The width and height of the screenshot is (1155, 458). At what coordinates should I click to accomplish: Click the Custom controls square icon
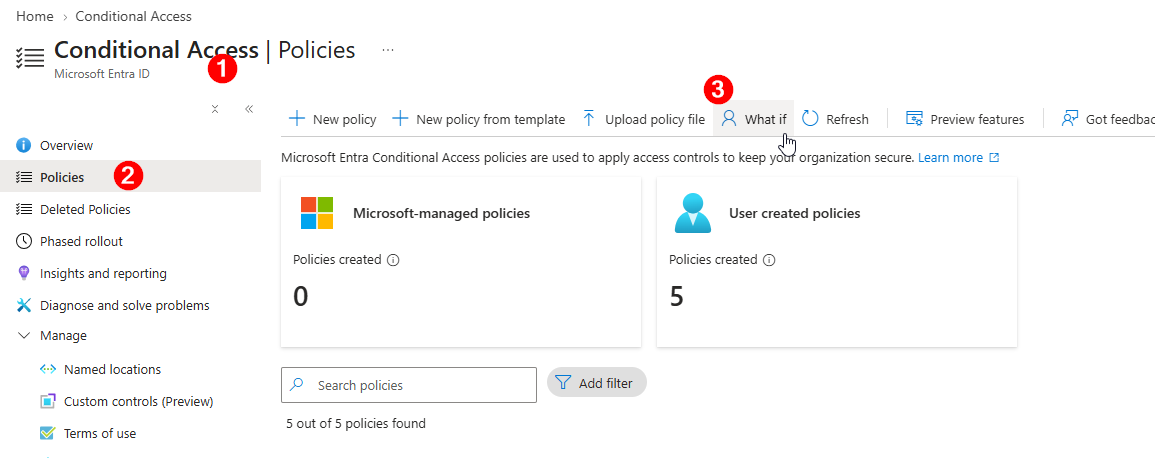pyautogui.click(x=48, y=401)
